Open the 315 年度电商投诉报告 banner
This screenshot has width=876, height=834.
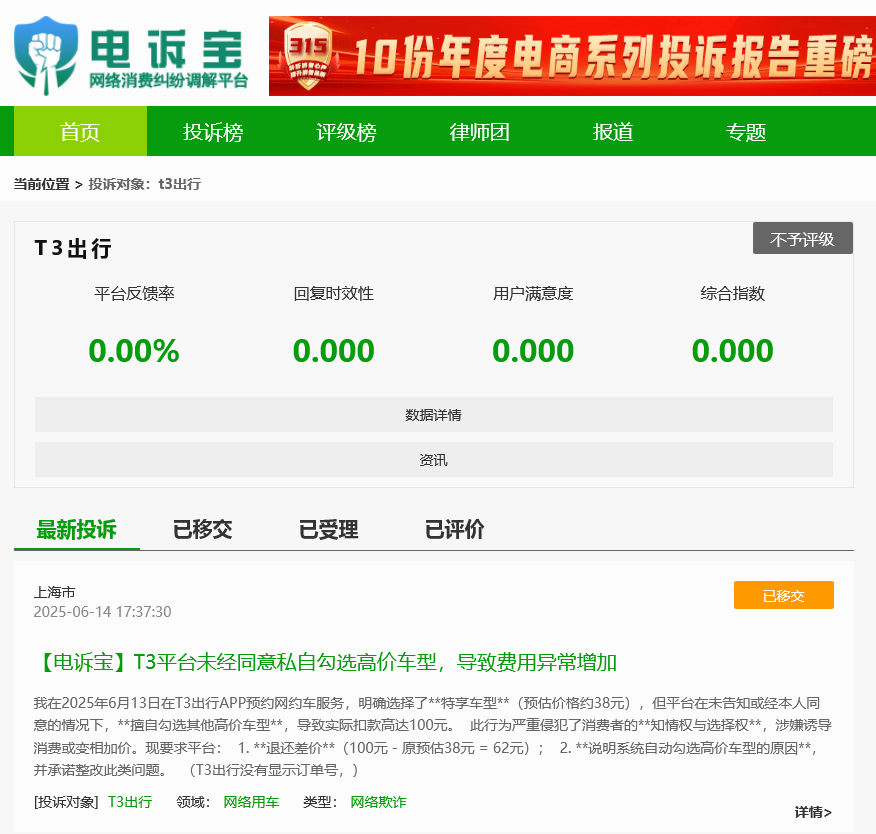(572, 56)
